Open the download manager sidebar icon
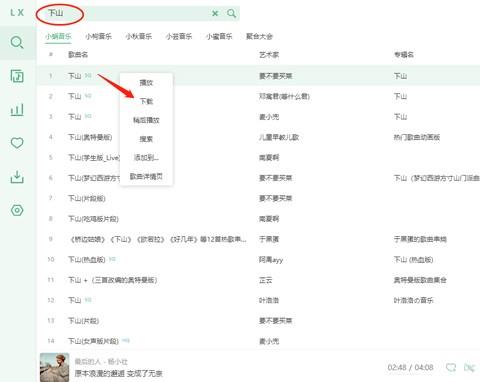This screenshot has height=382, width=480. coord(17,177)
